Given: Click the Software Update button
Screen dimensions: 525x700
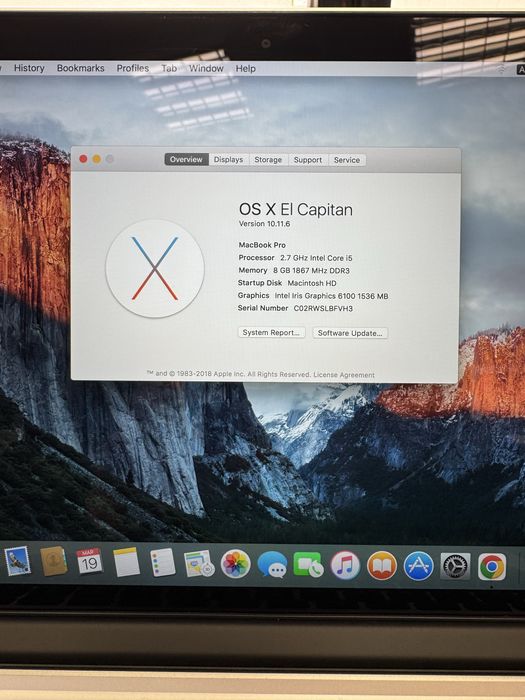Looking at the screenshot, I should point(350,333).
